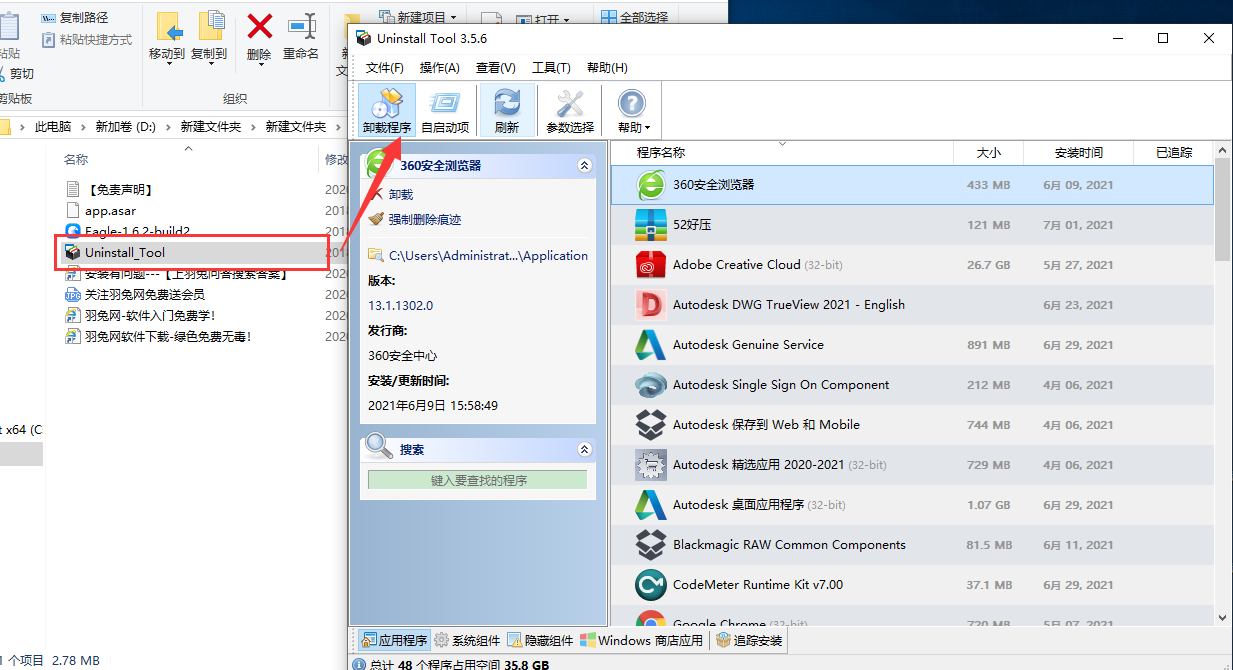This screenshot has height=670, width=1233.
Task: Select the 关注羽兔网免费送会员 JPG icon
Action: (72, 294)
